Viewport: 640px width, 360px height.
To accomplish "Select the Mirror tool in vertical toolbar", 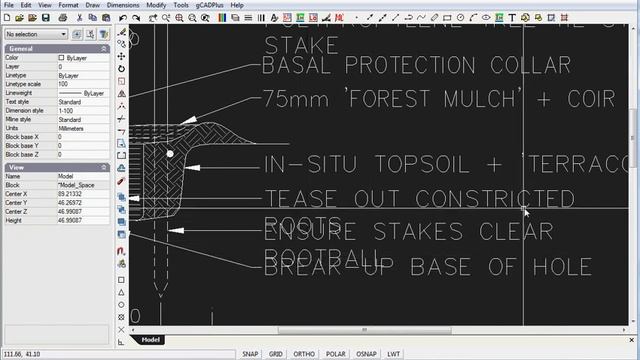I will (121, 93).
